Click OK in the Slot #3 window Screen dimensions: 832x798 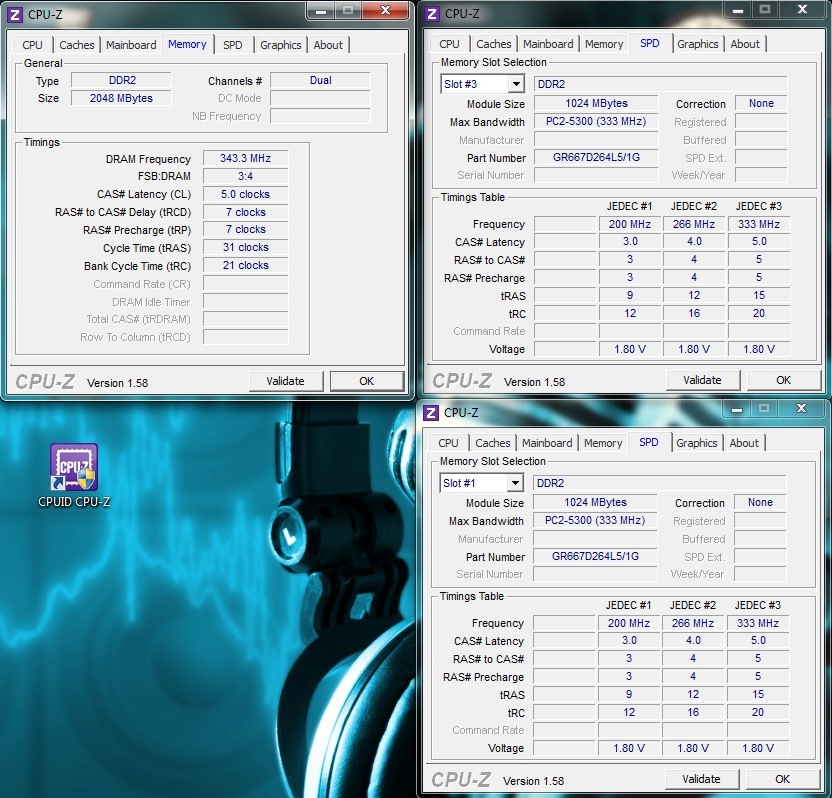pyautogui.click(x=784, y=380)
